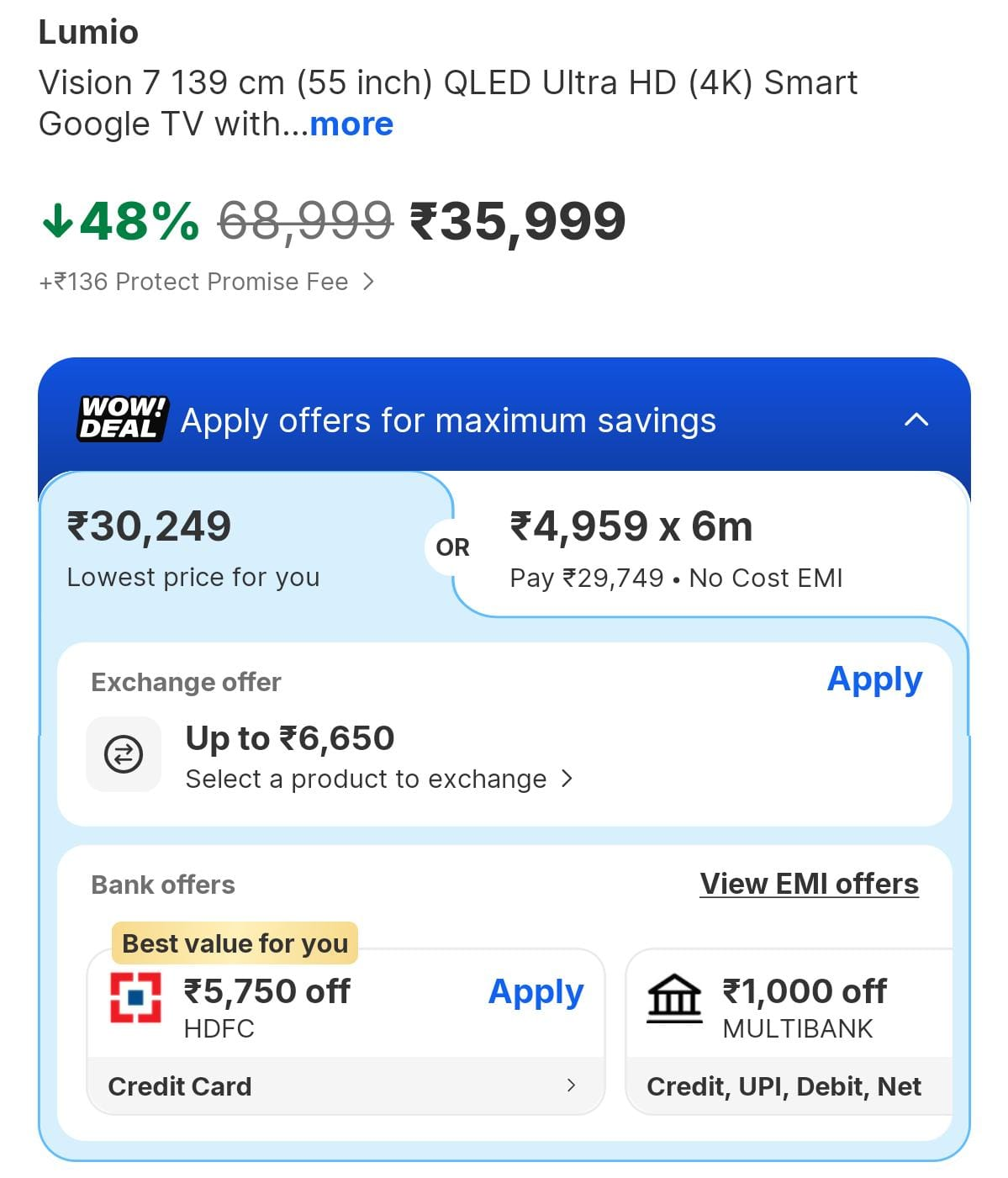This screenshot has width=1008, height=1178.
Task: Select the ₹30,249 lowest price option
Action: click(193, 547)
